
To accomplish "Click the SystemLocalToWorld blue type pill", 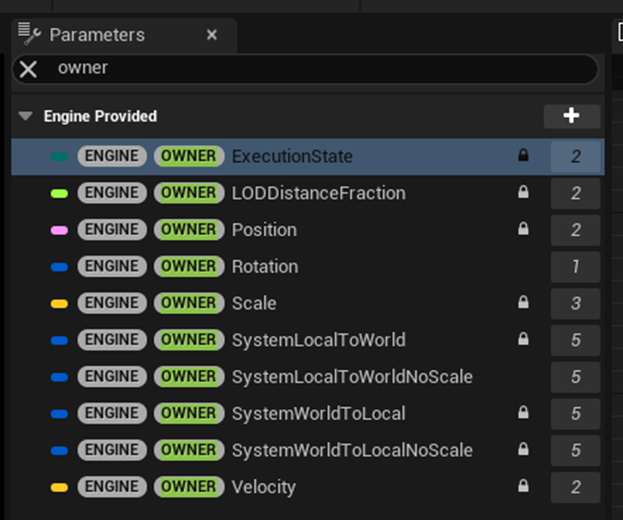I will [x=59, y=340].
